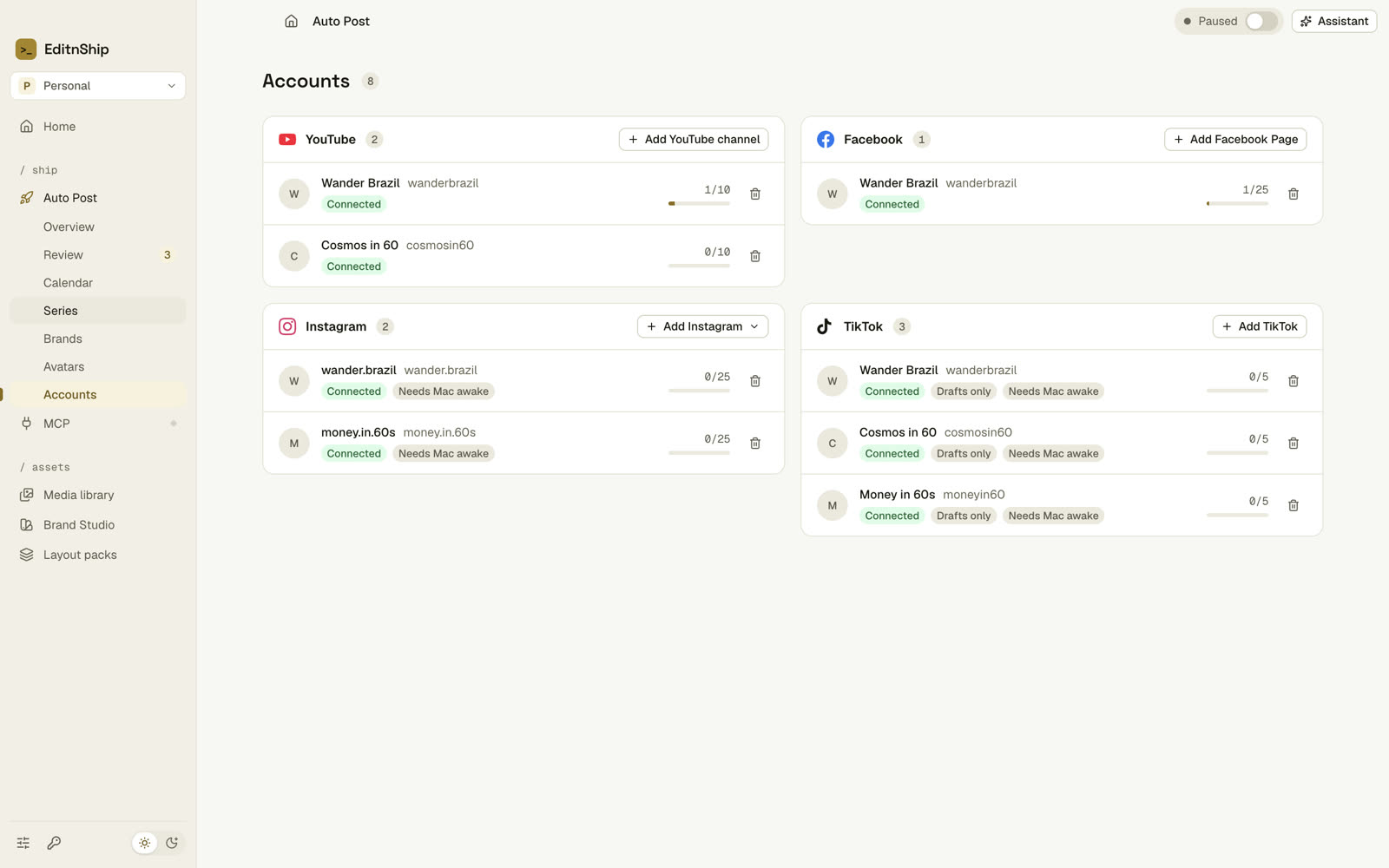
Task: Remove Money in 60s TikTok account
Action: coord(1294,505)
